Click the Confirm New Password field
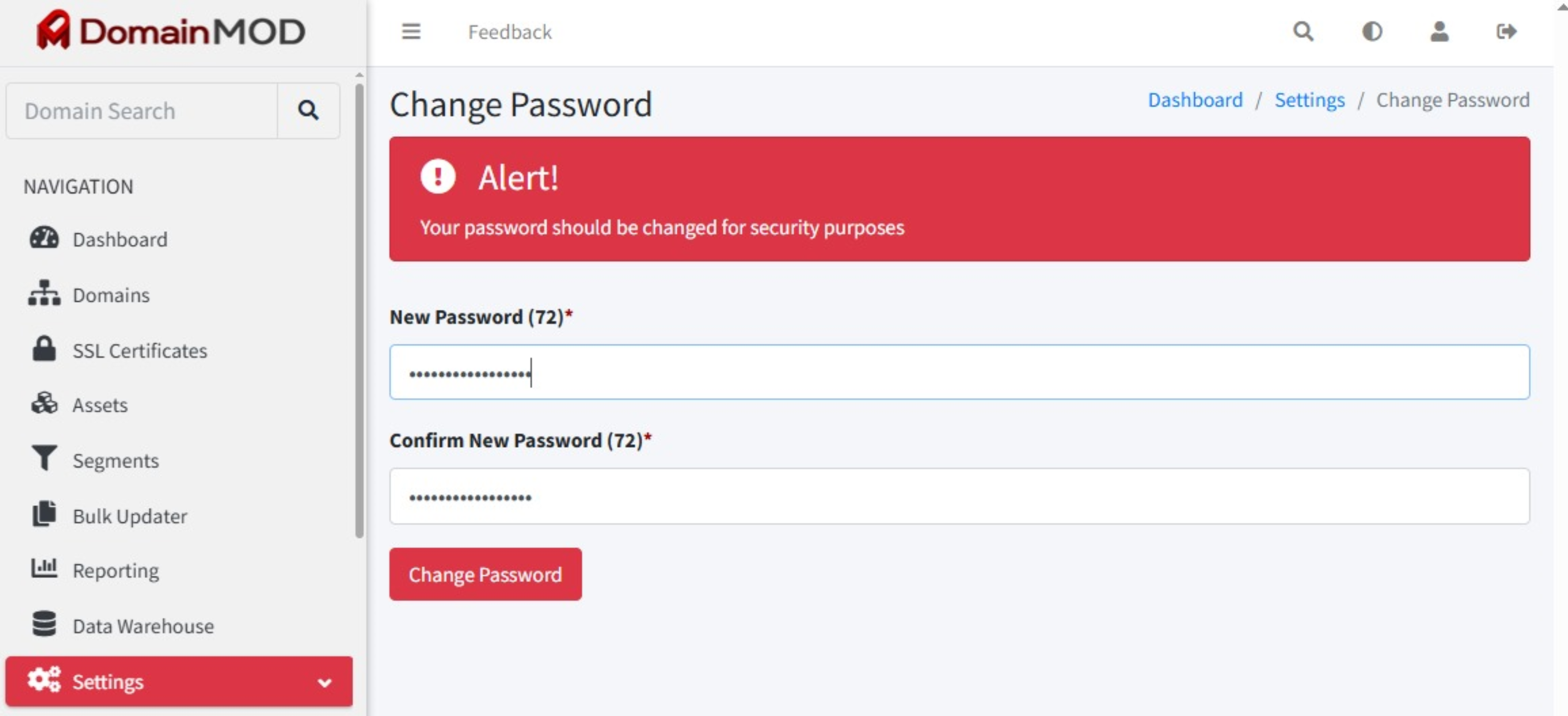Screen dimensions: 1568x716 click(x=959, y=495)
